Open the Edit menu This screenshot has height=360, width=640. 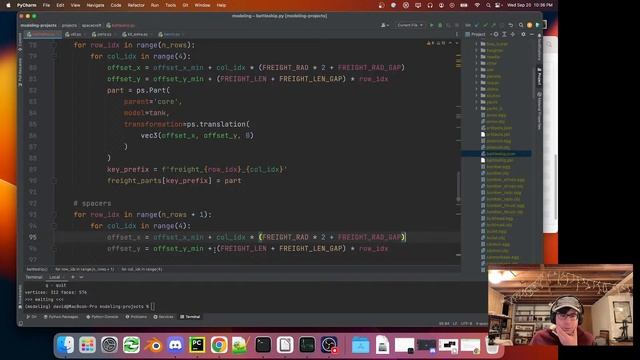[60, 5]
